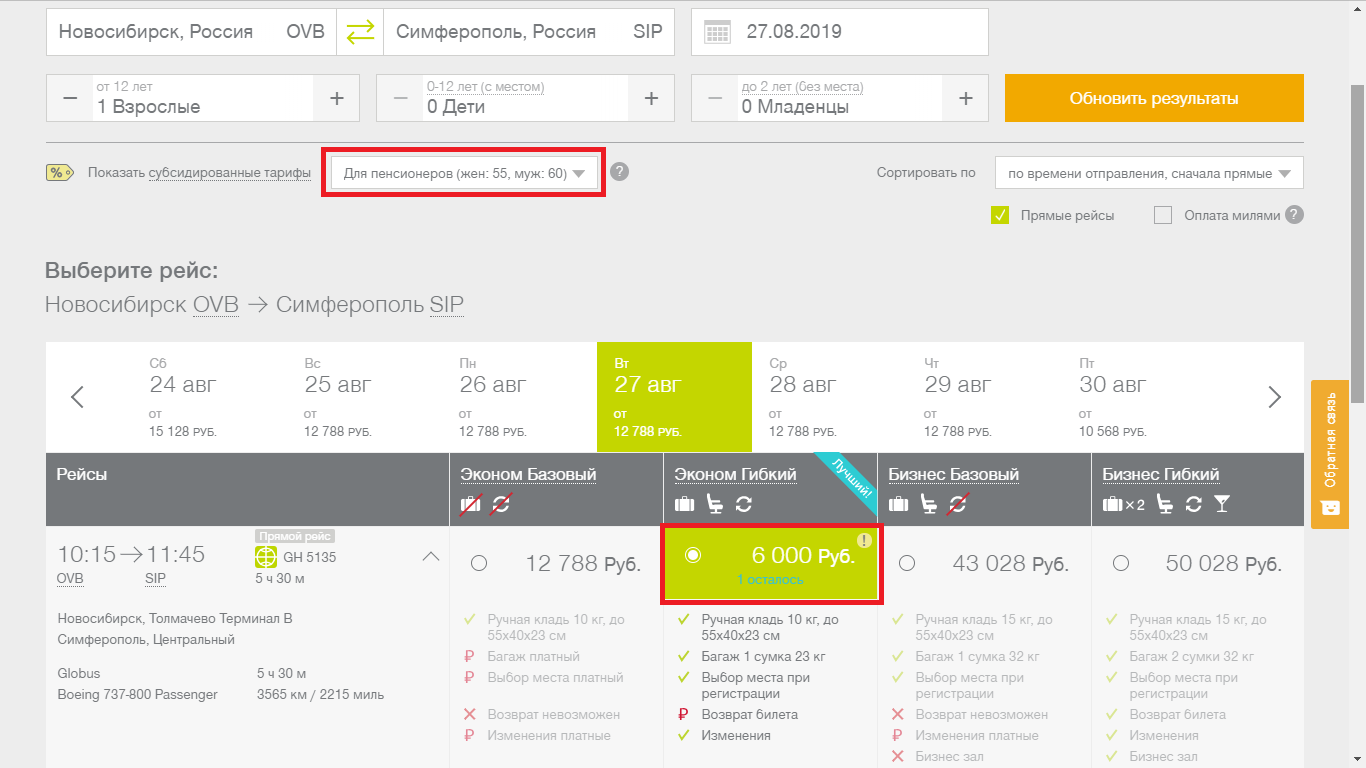Open sort by departure time dropdown
Image resolution: width=1366 pixels, height=768 pixels.
point(1149,173)
